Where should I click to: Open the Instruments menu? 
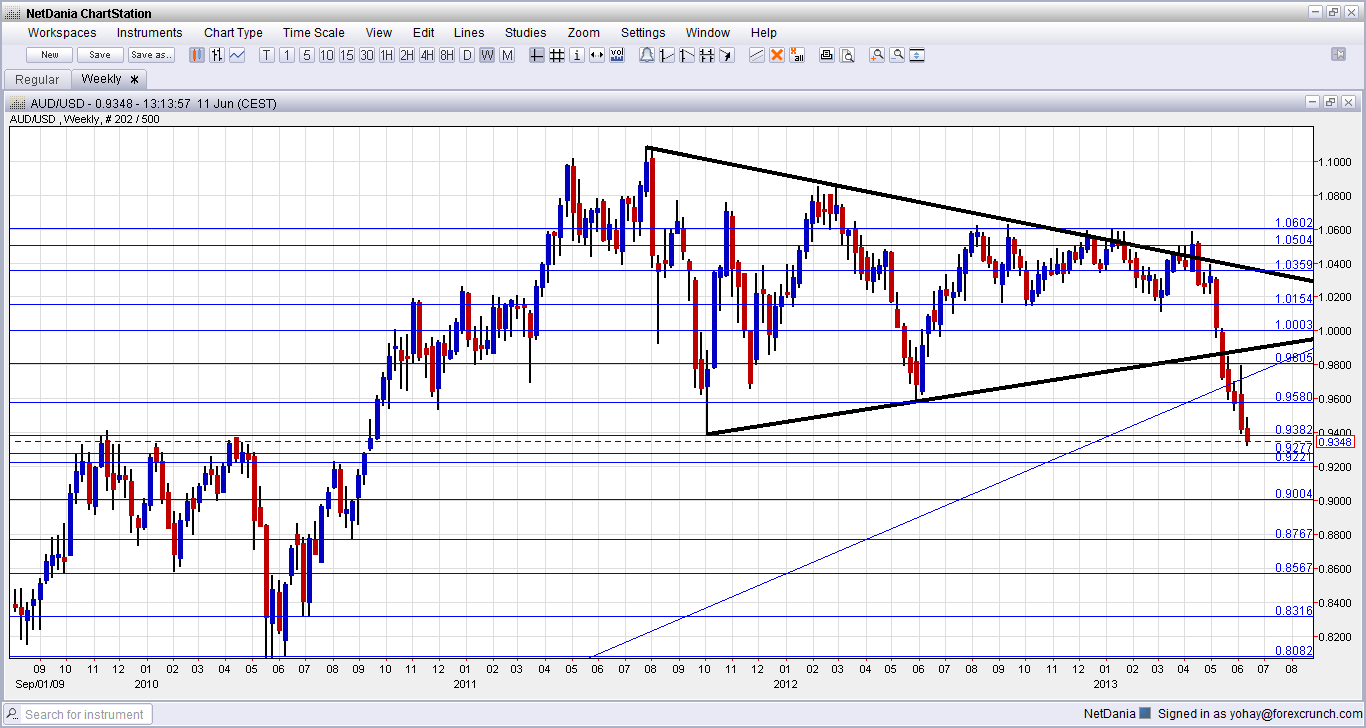point(150,33)
